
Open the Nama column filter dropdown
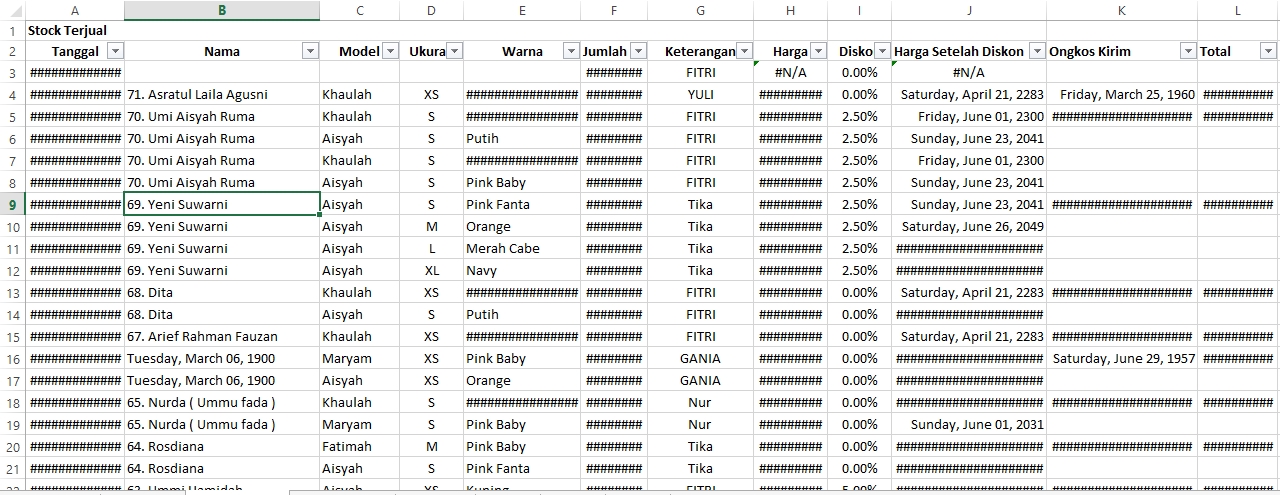310,51
